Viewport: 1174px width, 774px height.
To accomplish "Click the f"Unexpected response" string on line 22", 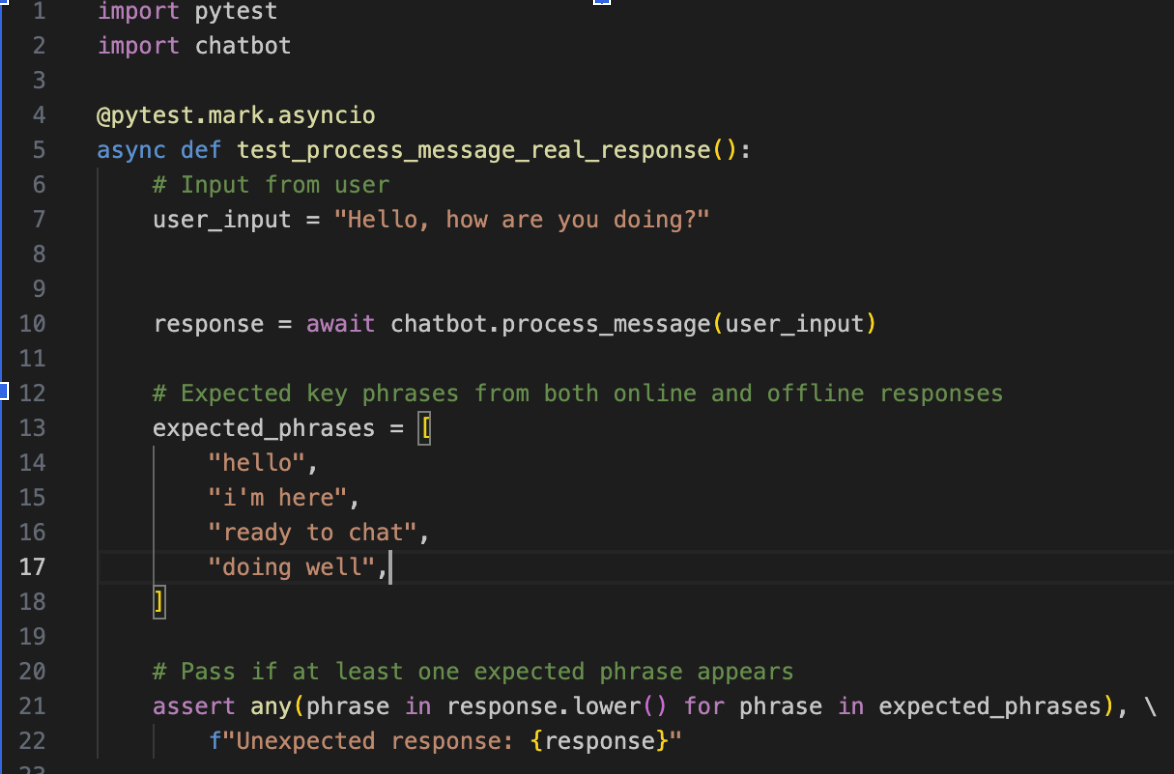I will coord(445,741).
